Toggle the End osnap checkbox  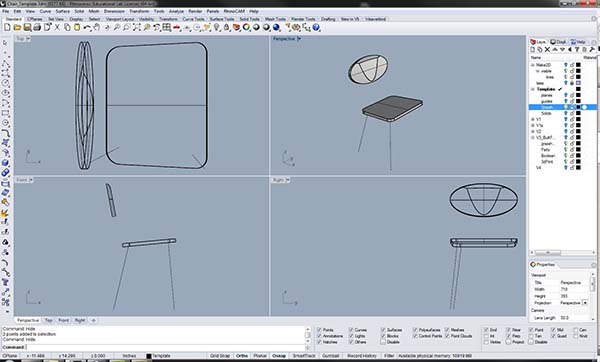486,330
